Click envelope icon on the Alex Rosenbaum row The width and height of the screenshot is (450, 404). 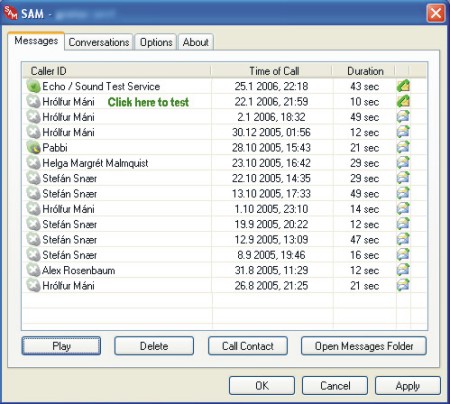403,270
